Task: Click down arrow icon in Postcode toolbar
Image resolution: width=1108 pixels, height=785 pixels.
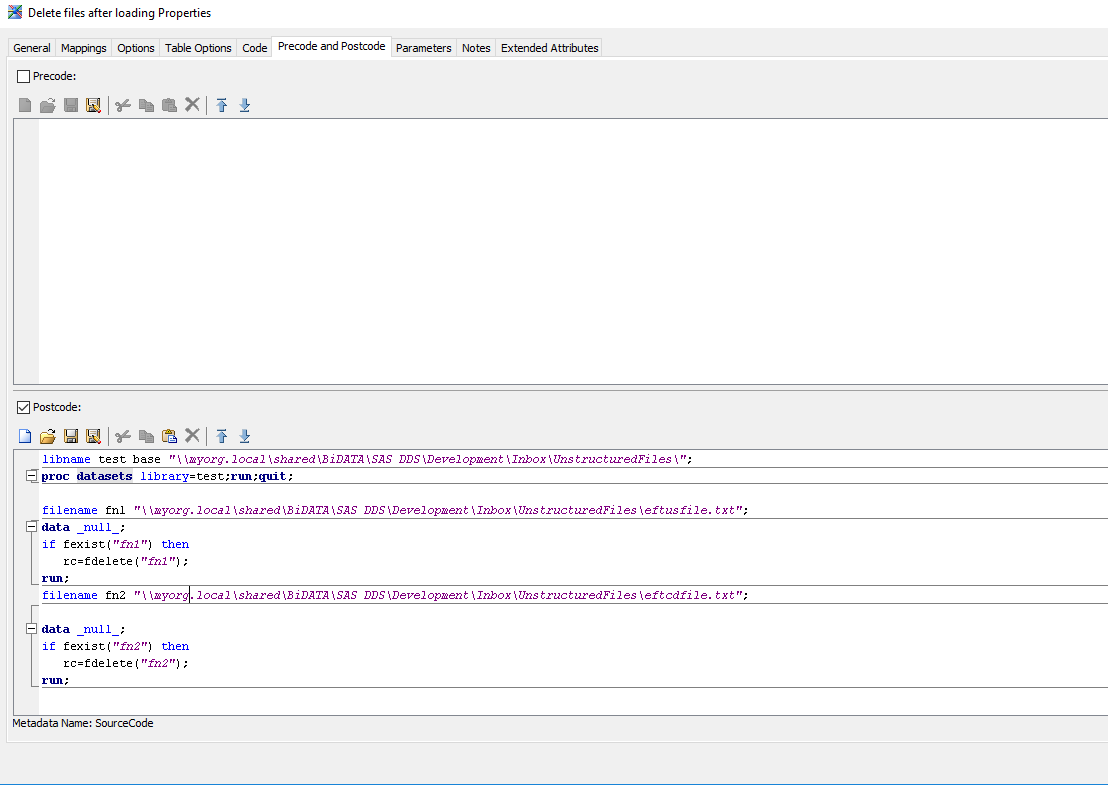Action: (245, 436)
